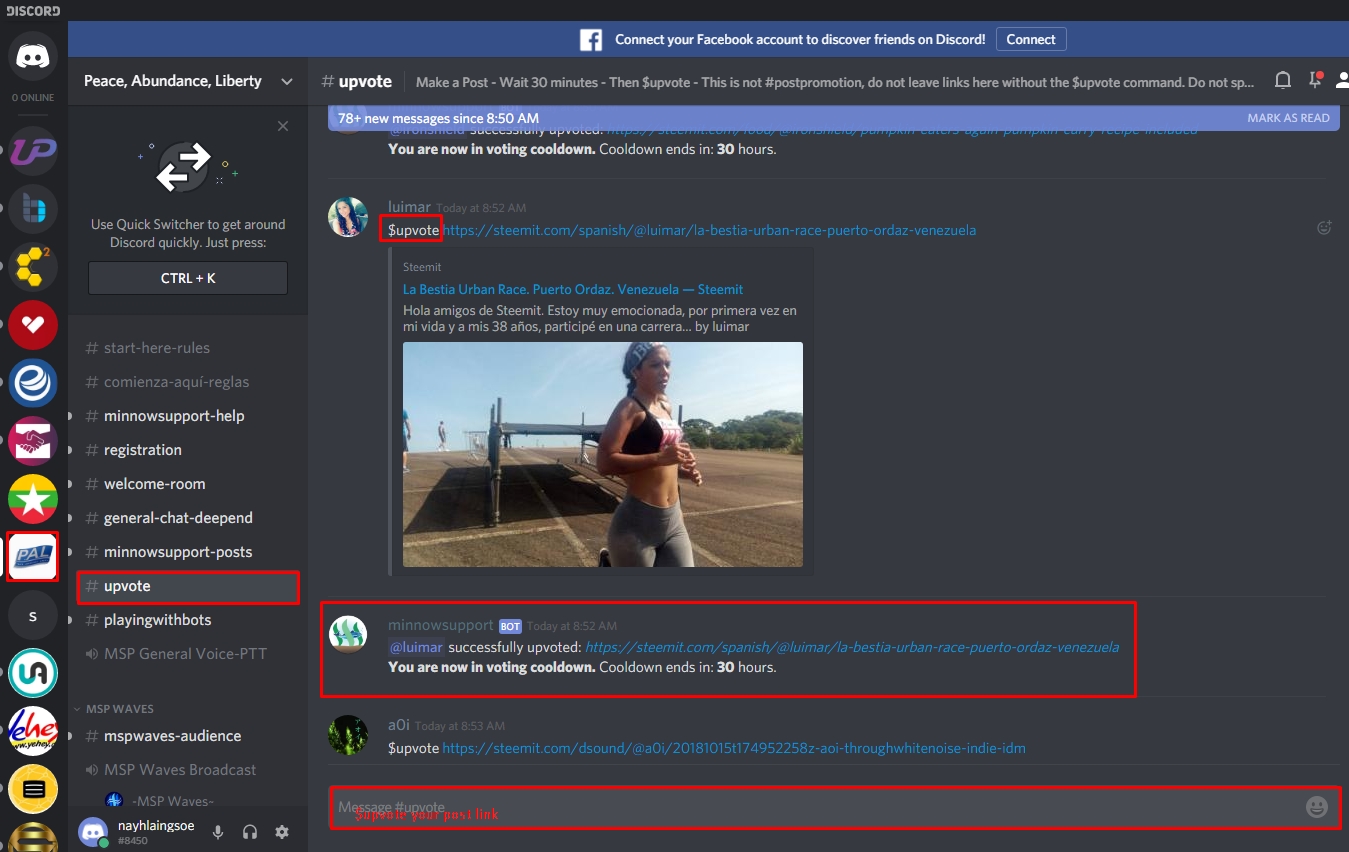Viewport: 1349px width, 852px height.
Task: Click a0i's avatar picture
Action: 348,735
